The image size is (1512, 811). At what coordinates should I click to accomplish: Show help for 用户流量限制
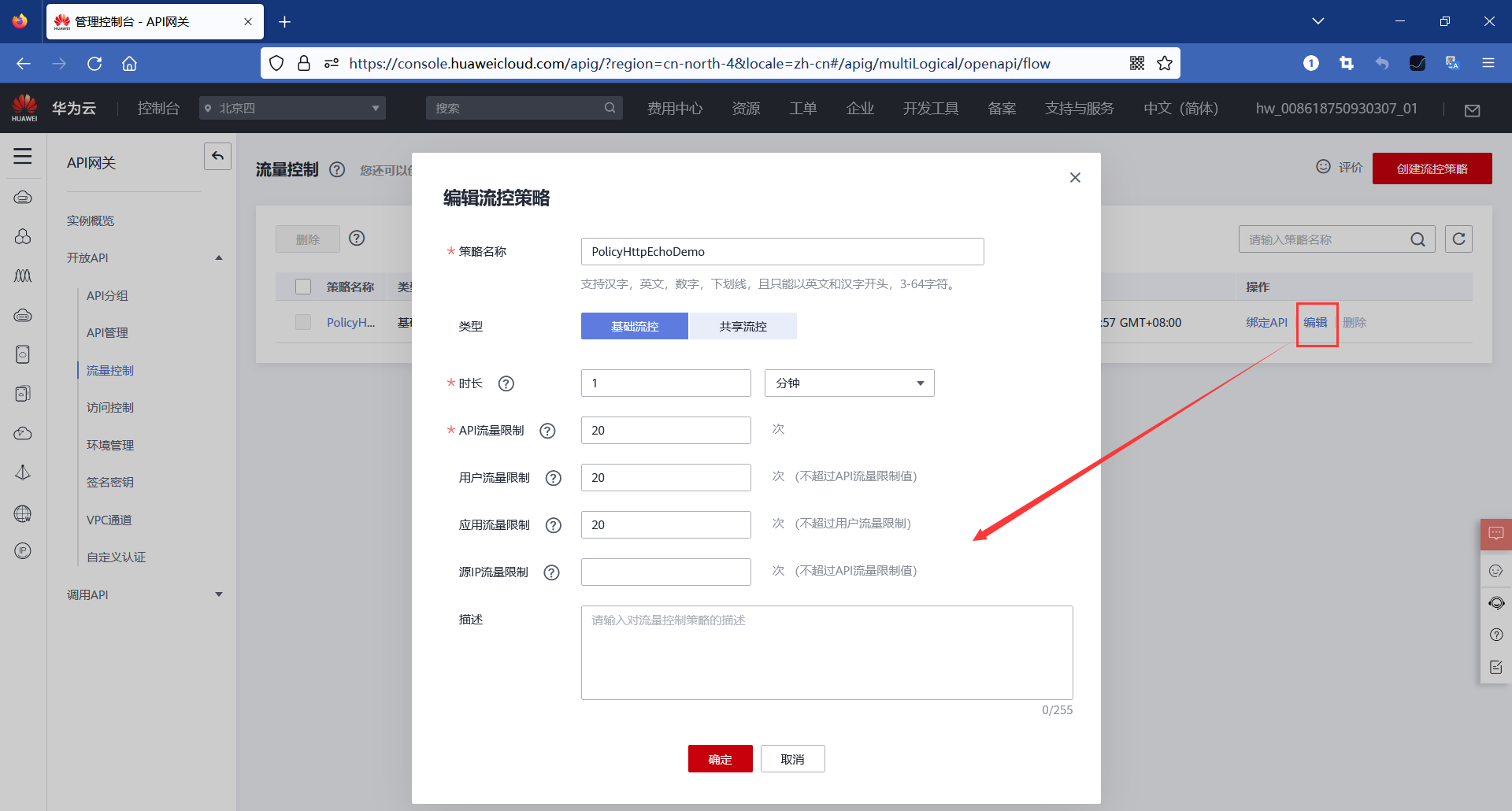pos(554,478)
